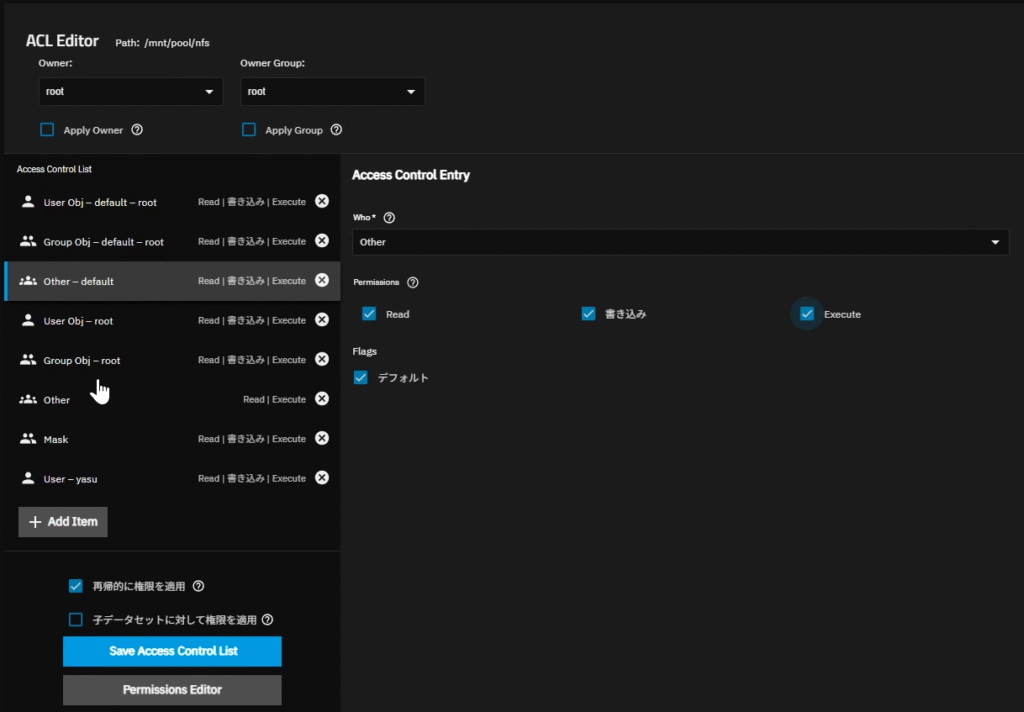Click the Flags section label
Image resolution: width=1024 pixels, height=712 pixels.
point(364,351)
